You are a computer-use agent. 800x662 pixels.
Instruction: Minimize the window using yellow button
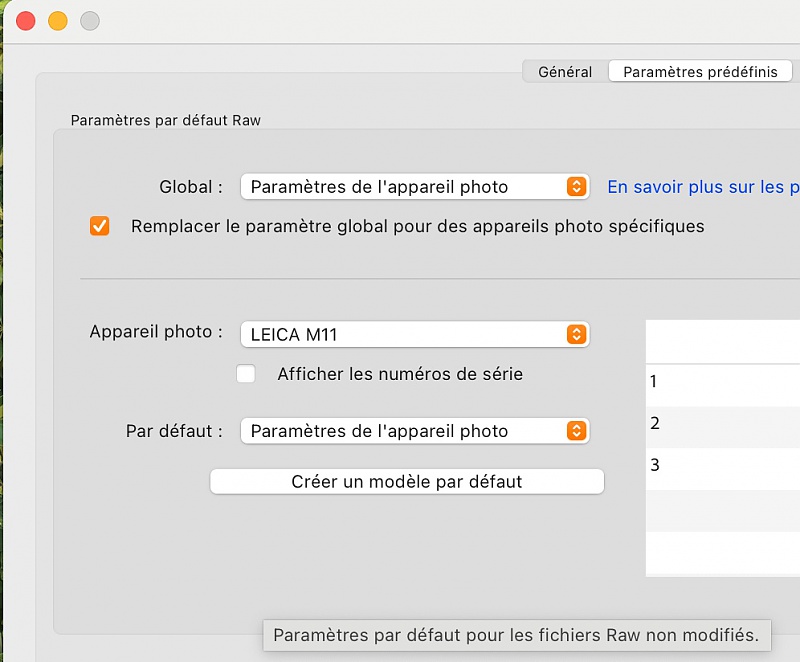58,21
